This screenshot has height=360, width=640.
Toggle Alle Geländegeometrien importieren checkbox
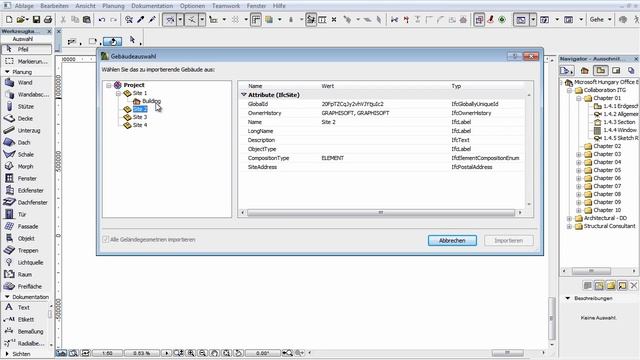(106, 240)
